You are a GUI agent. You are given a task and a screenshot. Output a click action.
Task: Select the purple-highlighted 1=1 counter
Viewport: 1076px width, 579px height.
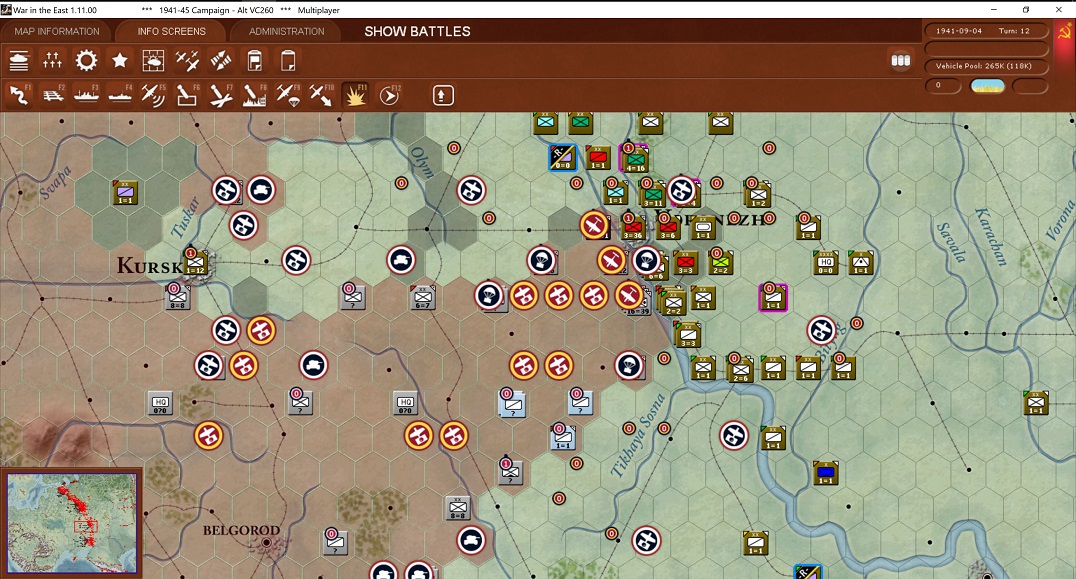pos(773,298)
